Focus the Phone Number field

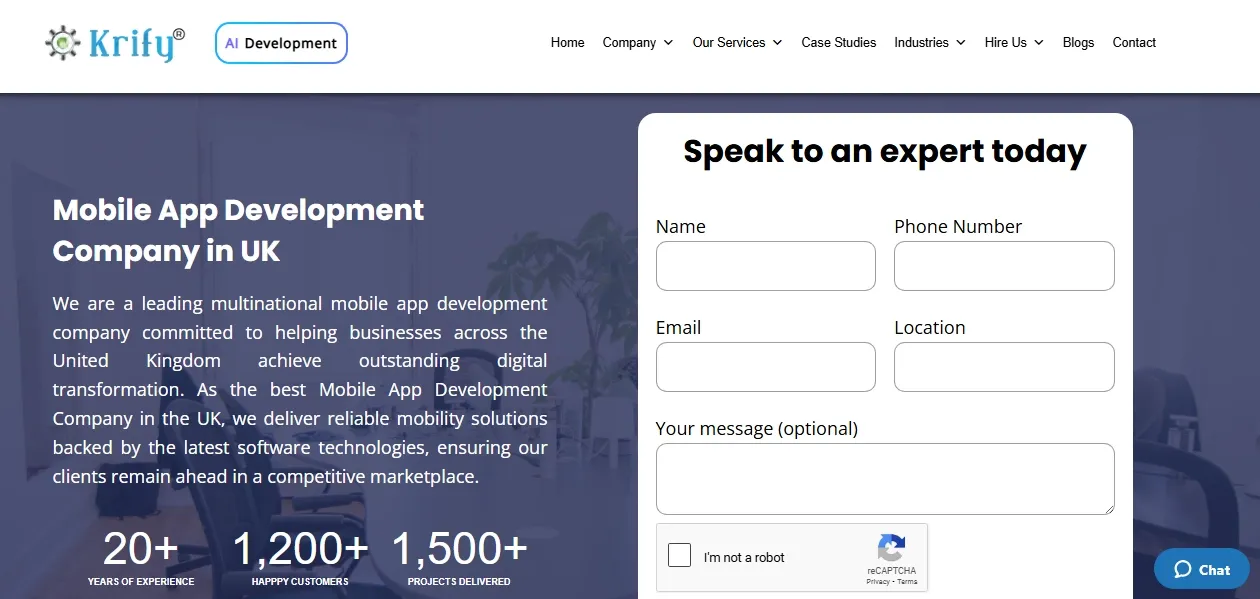tap(1004, 266)
